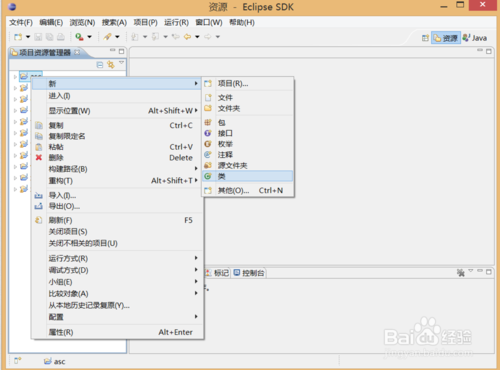Switch to the Java perspective
The image size is (500, 370).
tap(475, 38)
